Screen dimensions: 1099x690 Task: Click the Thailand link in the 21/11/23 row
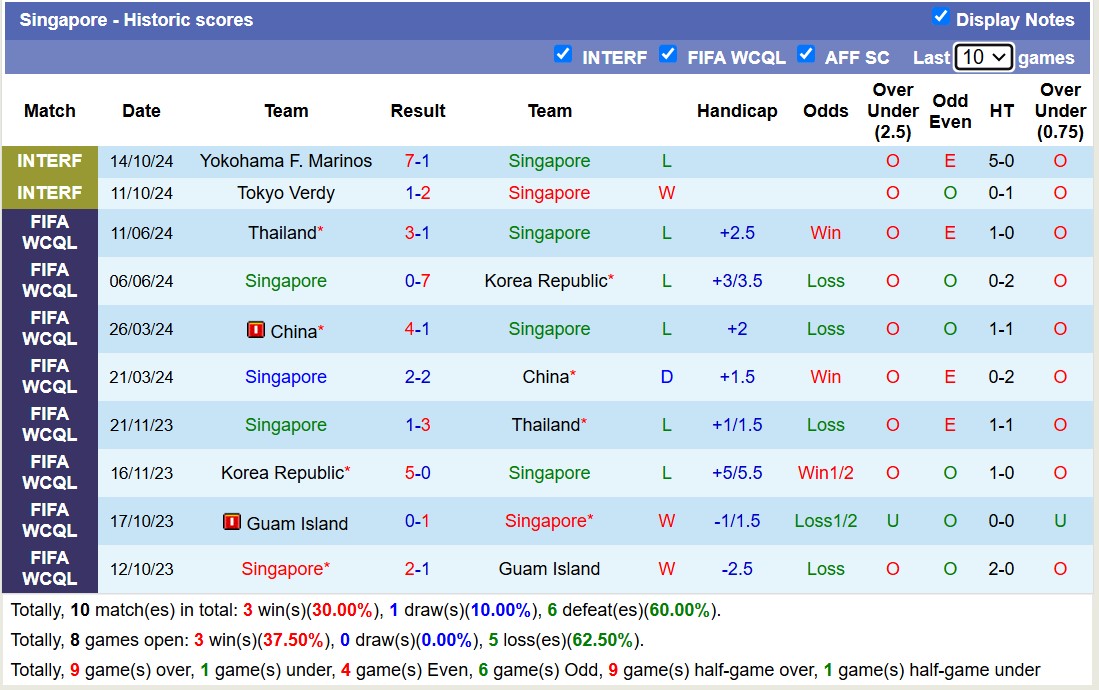(x=548, y=425)
